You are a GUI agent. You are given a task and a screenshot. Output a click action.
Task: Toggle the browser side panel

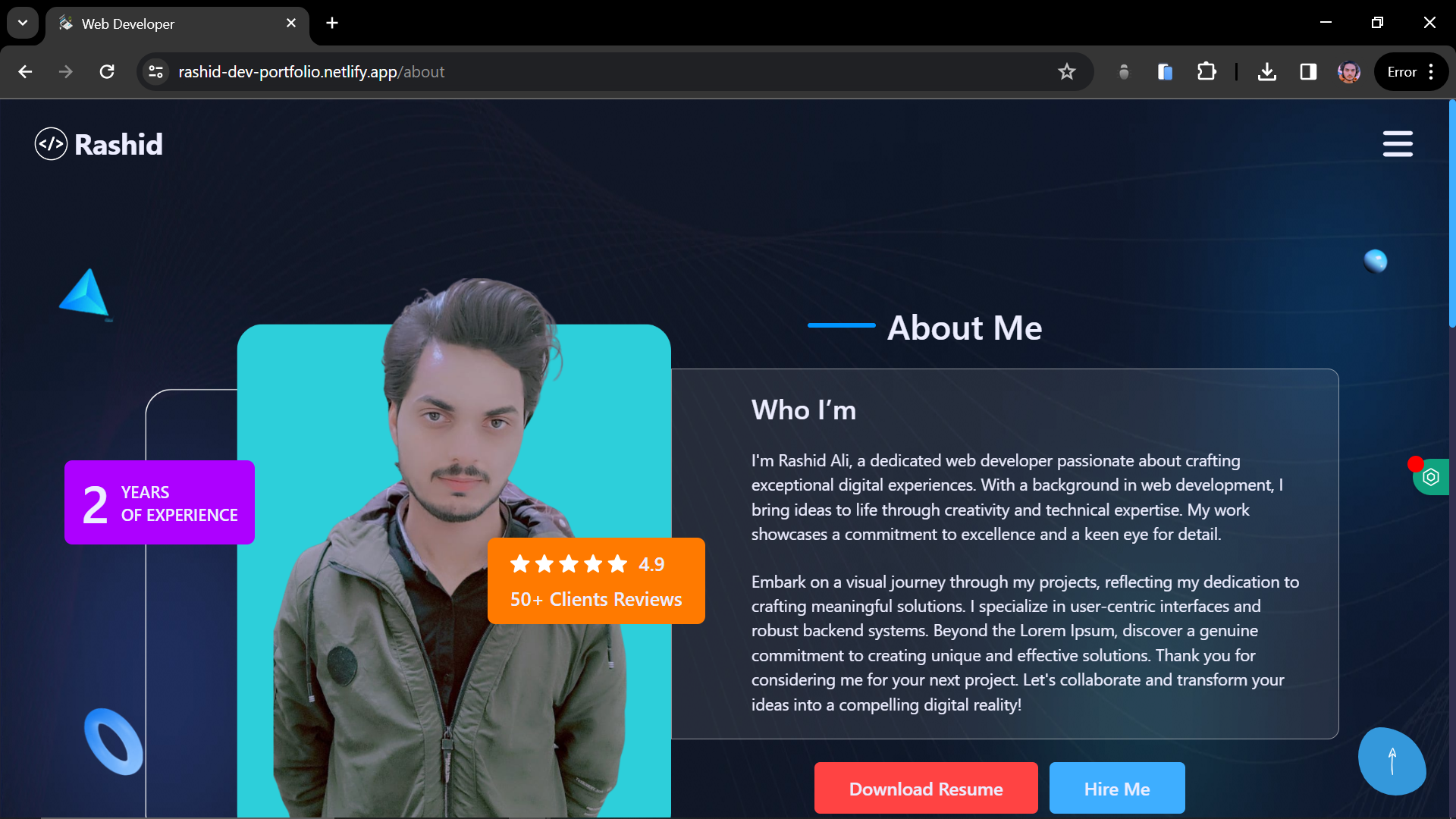click(1308, 72)
